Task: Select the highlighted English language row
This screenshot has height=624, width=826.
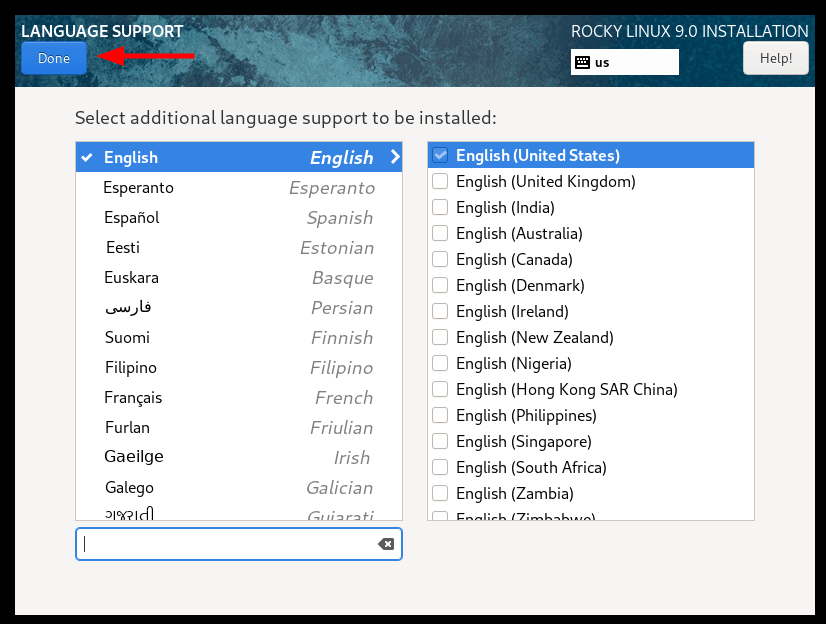Action: click(x=239, y=157)
